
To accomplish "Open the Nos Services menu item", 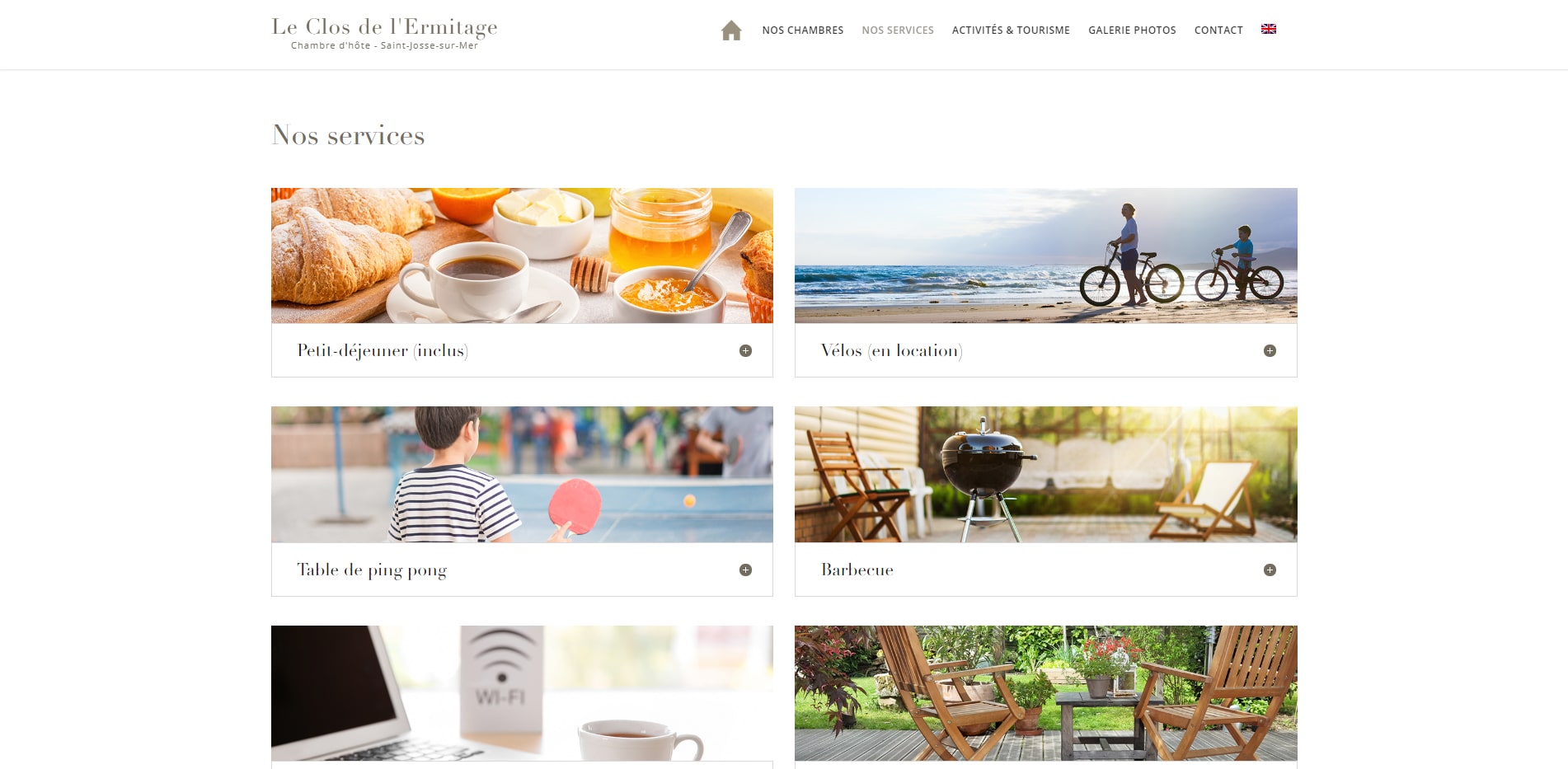I will pyautogui.click(x=898, y=30).
